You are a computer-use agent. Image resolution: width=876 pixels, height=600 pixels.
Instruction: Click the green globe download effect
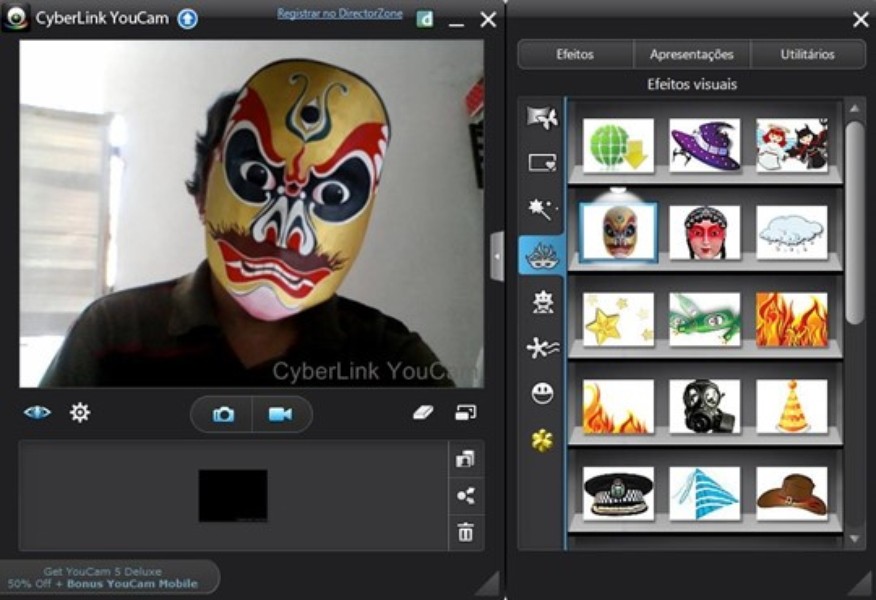[618, 145]
